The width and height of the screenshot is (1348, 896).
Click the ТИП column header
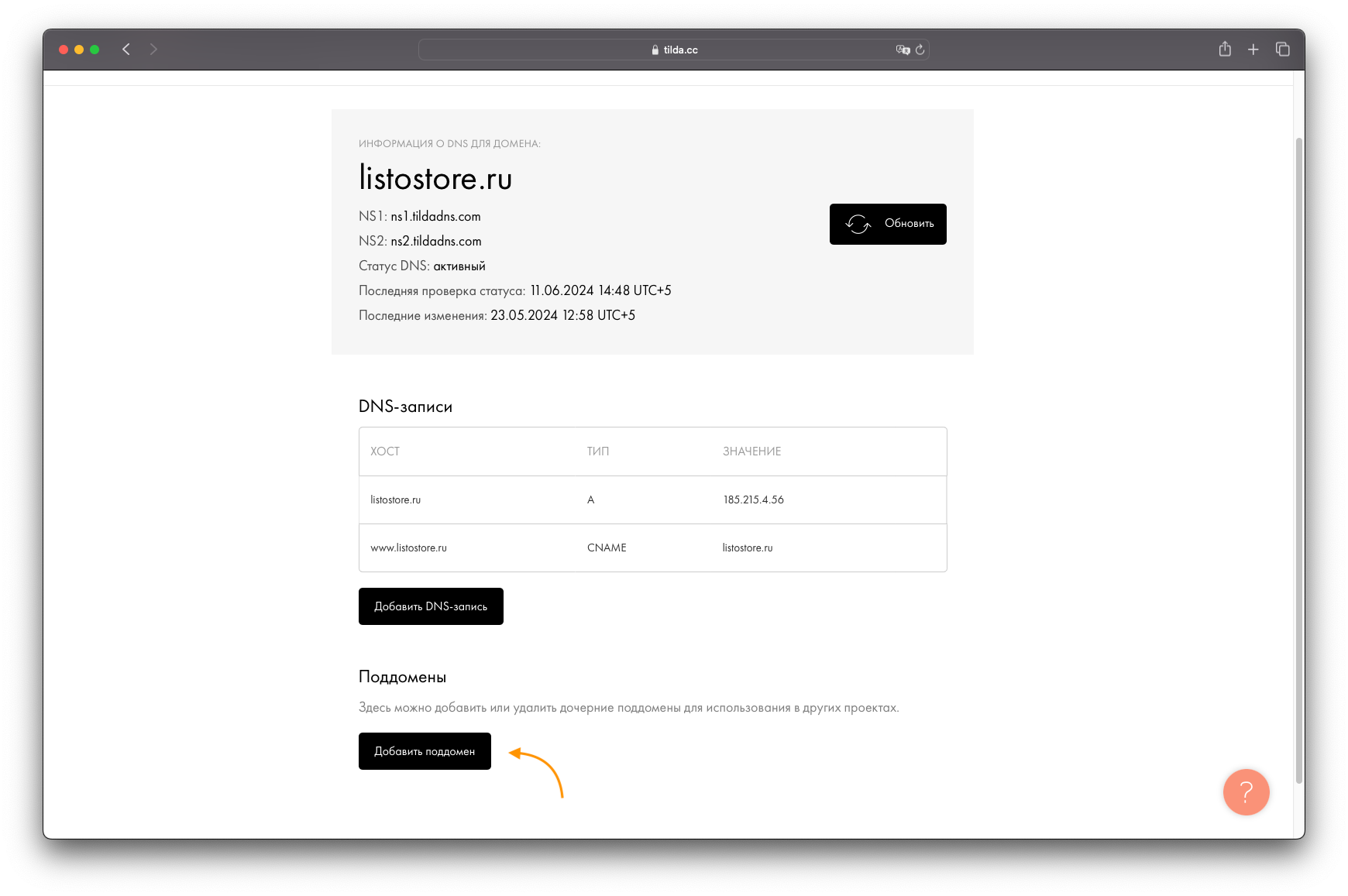(x=598, y=451)
